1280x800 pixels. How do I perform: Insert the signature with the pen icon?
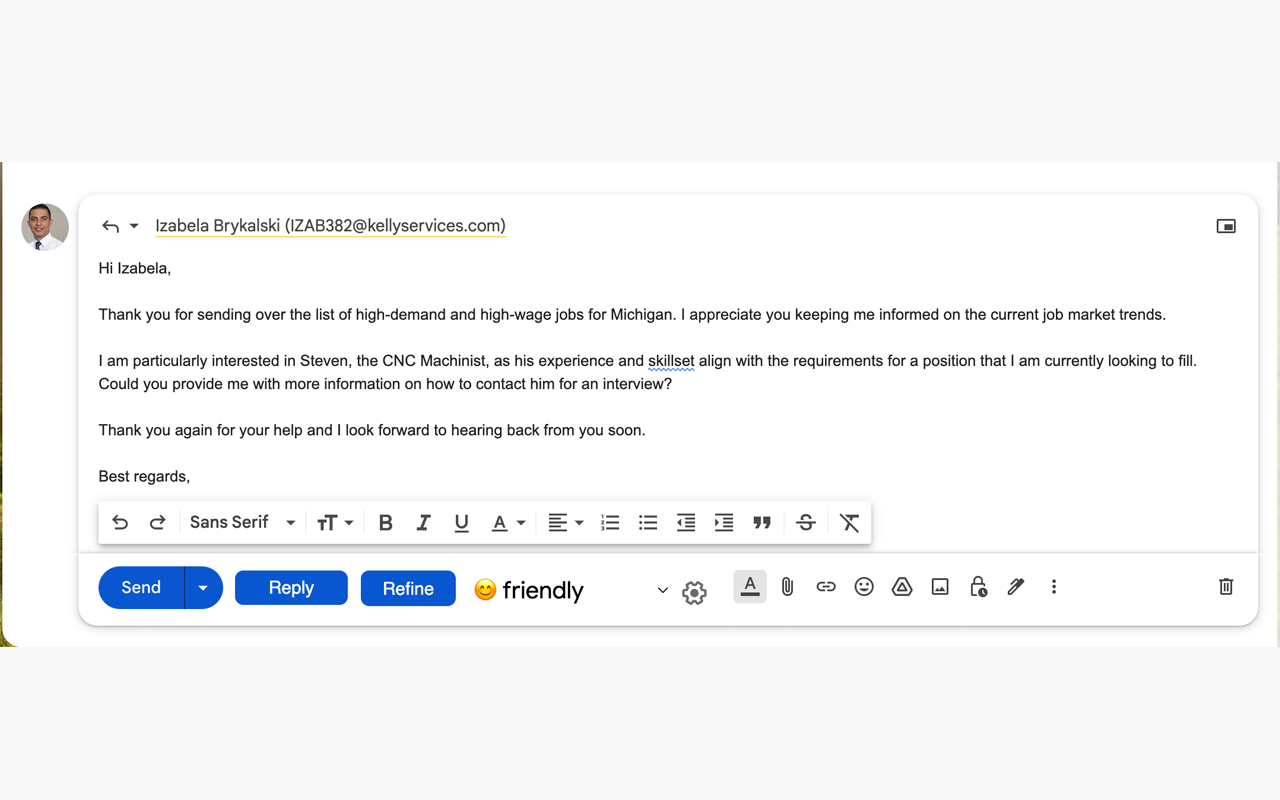coord(1015,586)
